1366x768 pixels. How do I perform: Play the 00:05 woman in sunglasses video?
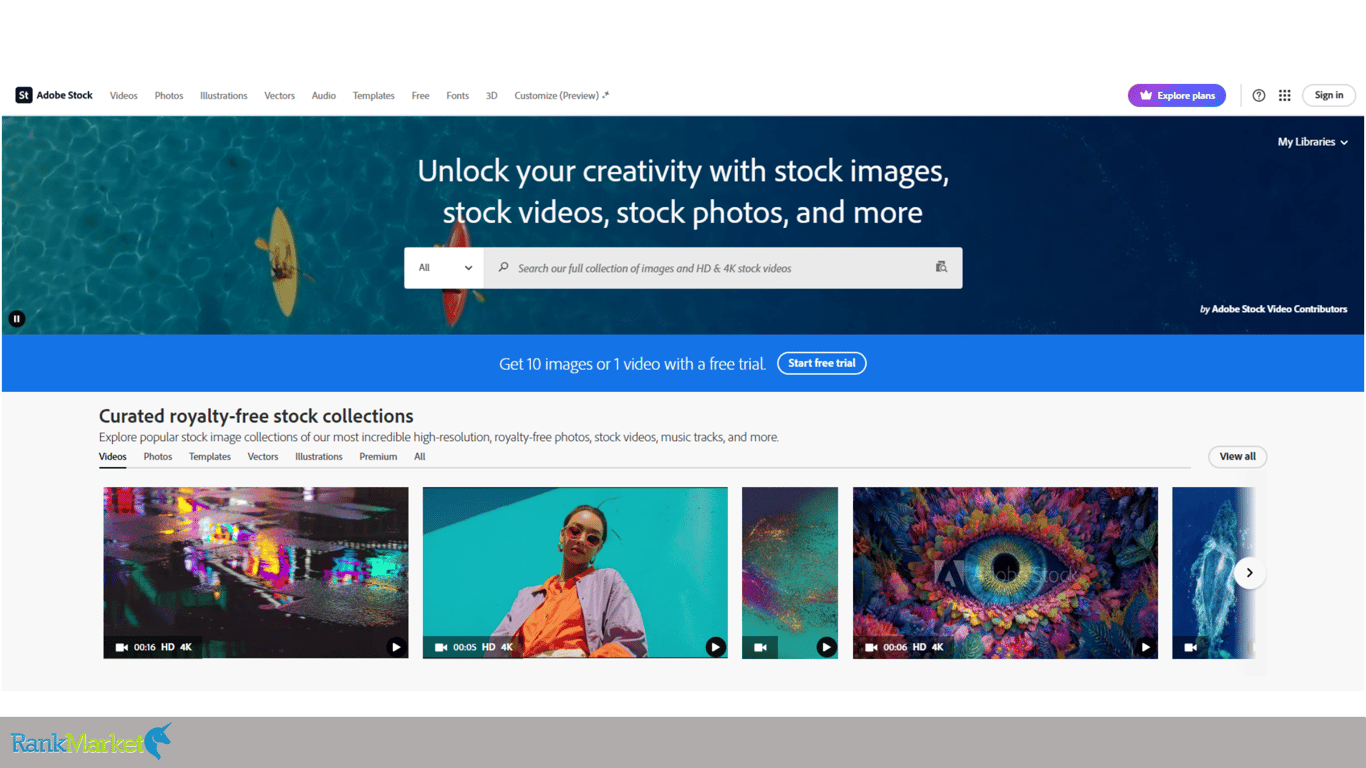click(x=715, y=647)
